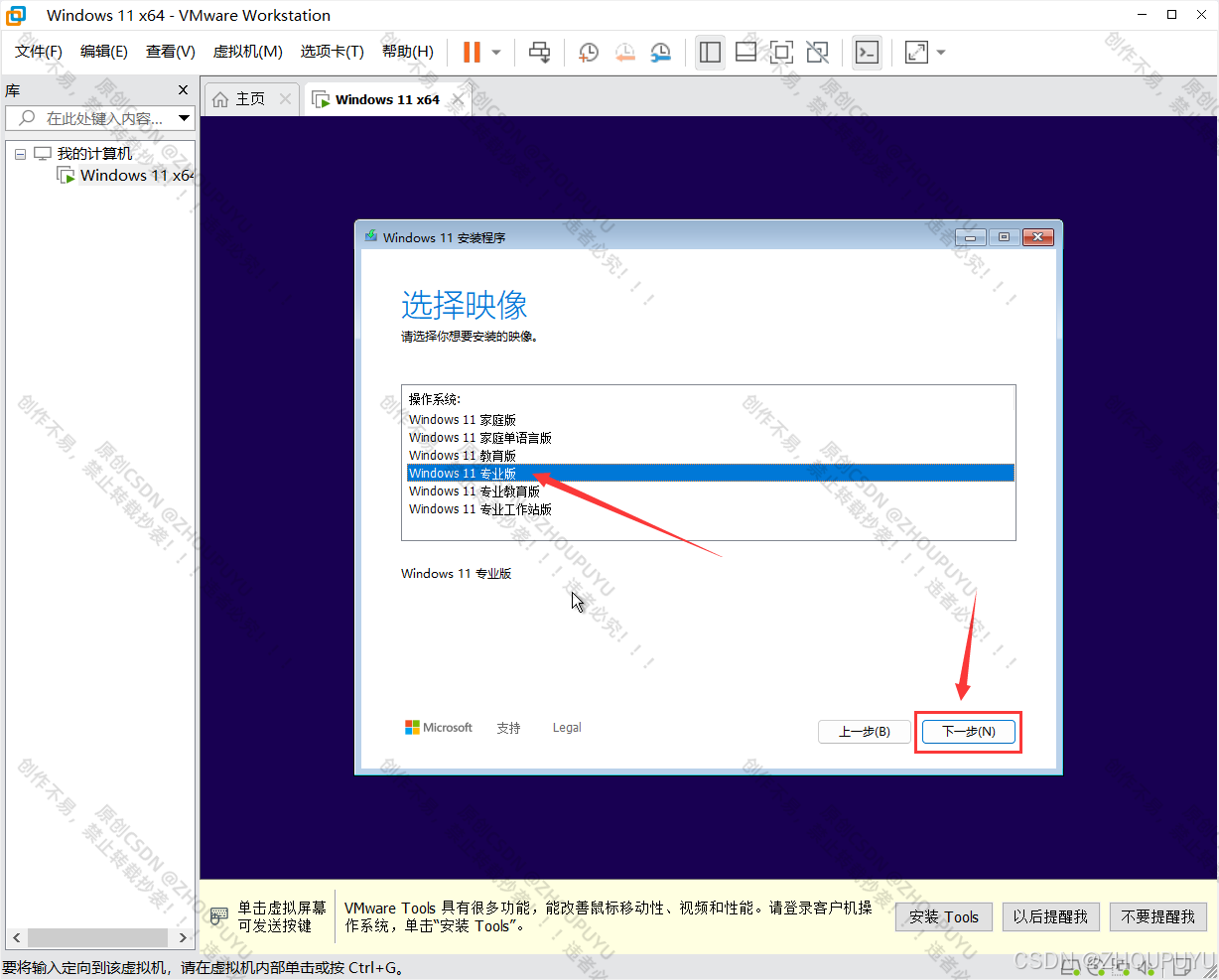
Task: Select Windows 11 专业版 edition
Action: [711, 474]
